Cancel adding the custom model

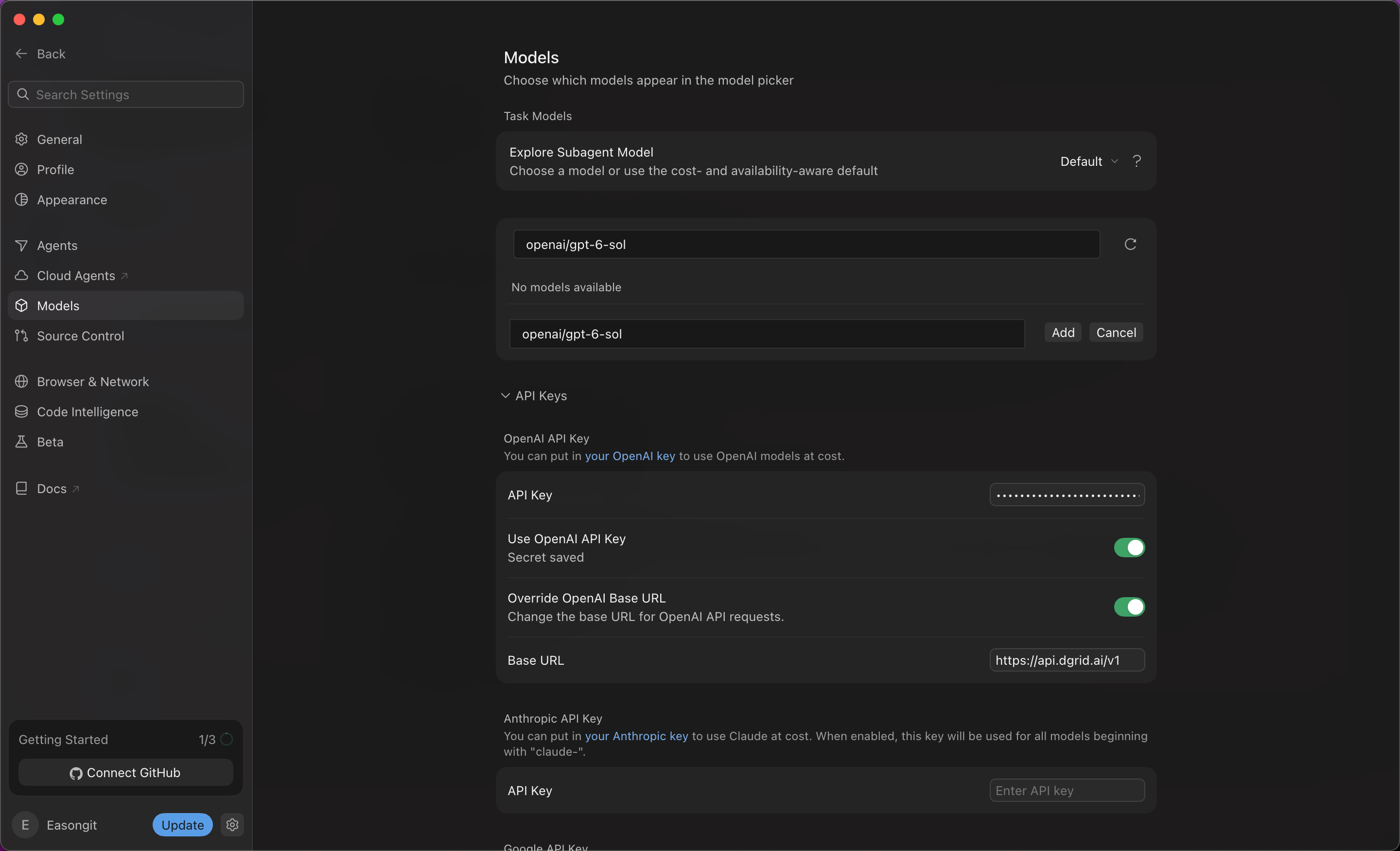[x=1116, y=333]
